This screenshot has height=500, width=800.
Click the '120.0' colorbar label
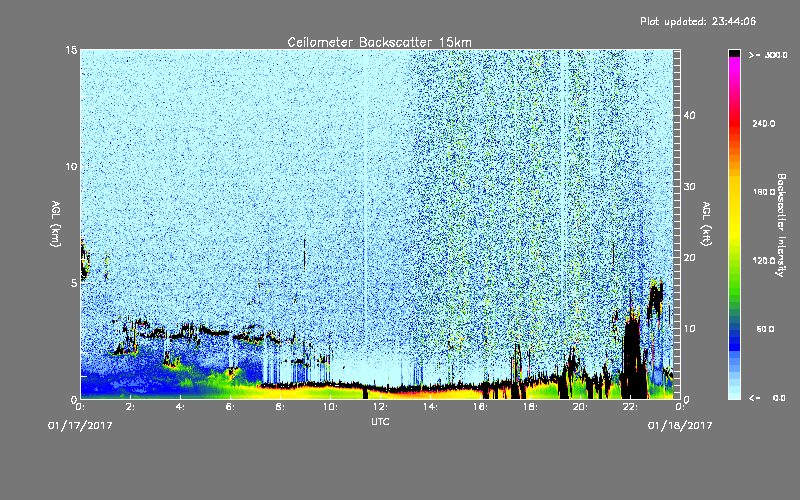click(764, 260)
